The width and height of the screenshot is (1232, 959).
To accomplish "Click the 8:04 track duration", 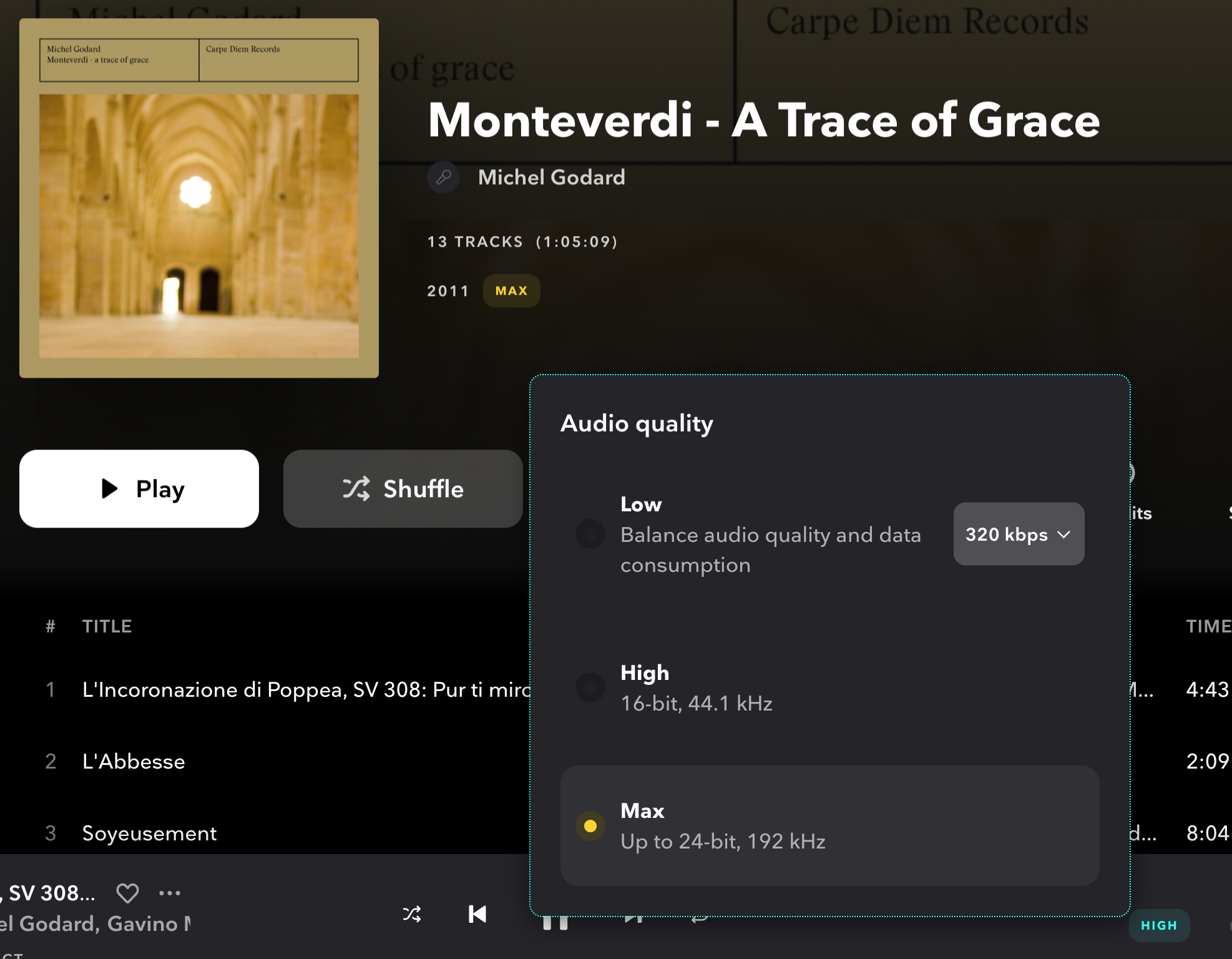I will 1208,833.
